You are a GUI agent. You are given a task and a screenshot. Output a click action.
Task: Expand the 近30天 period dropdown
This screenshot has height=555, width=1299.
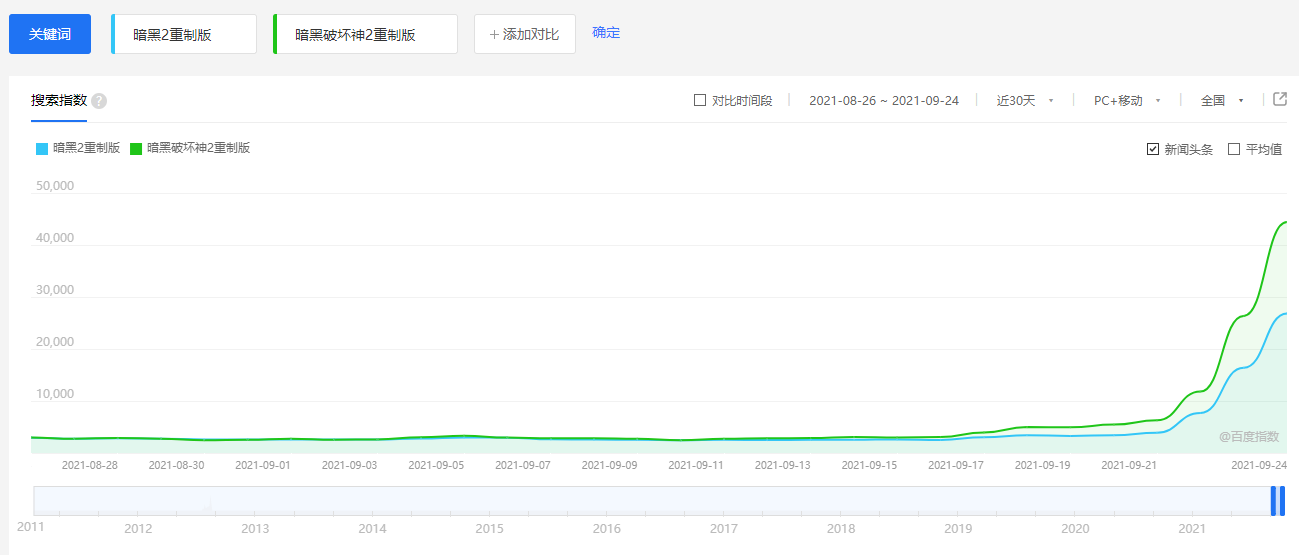[x=1025, y=100]
